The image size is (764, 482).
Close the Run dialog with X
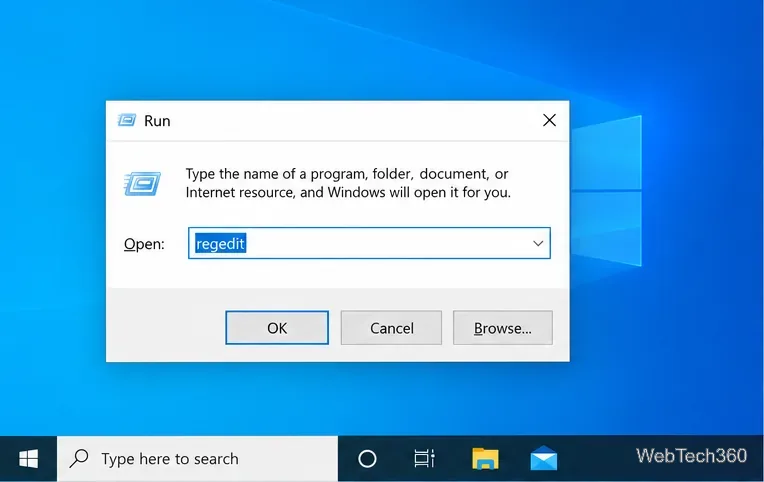pyautogui.click(x=549, y=120)
